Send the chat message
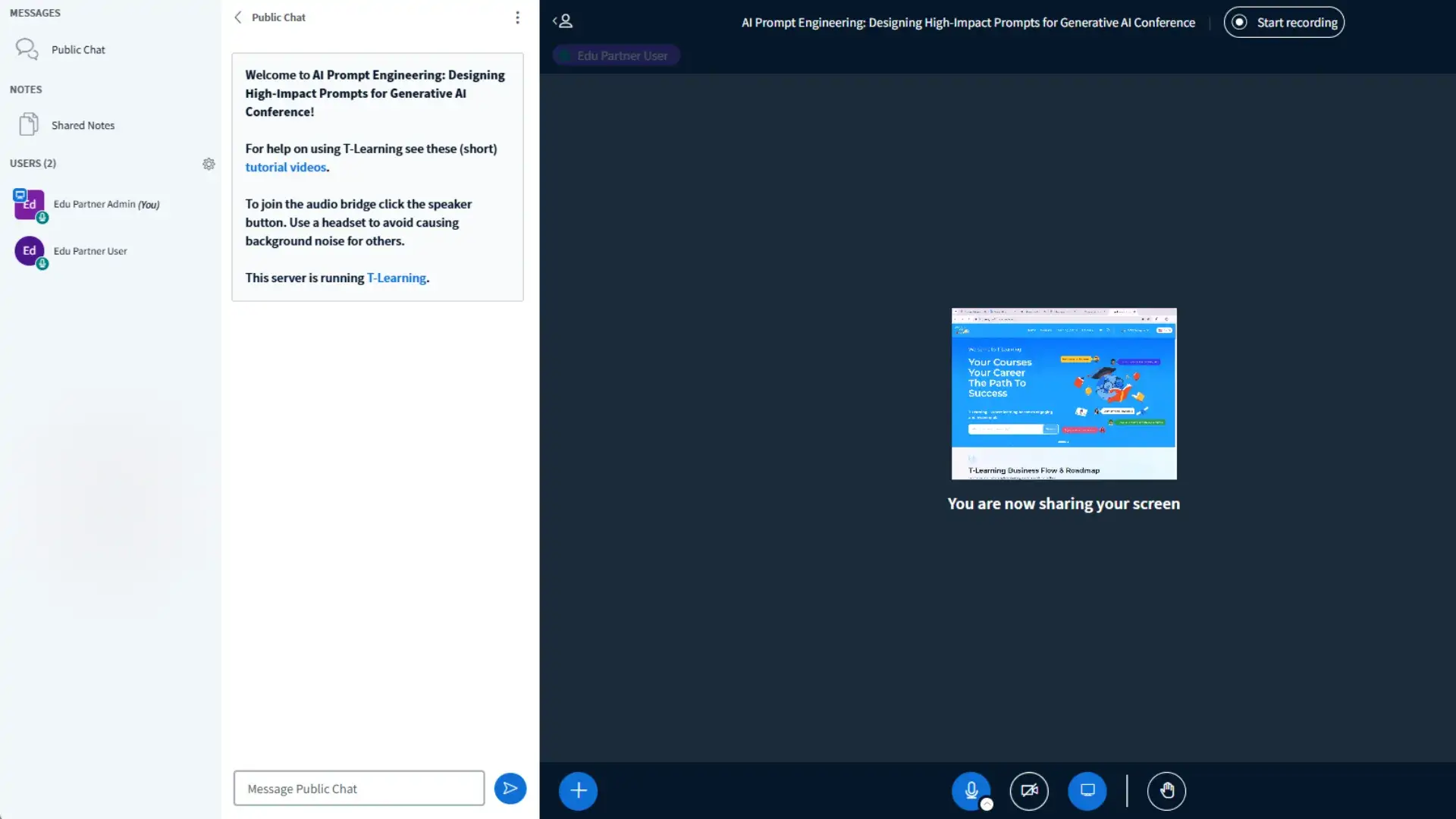 click(510, 789)
